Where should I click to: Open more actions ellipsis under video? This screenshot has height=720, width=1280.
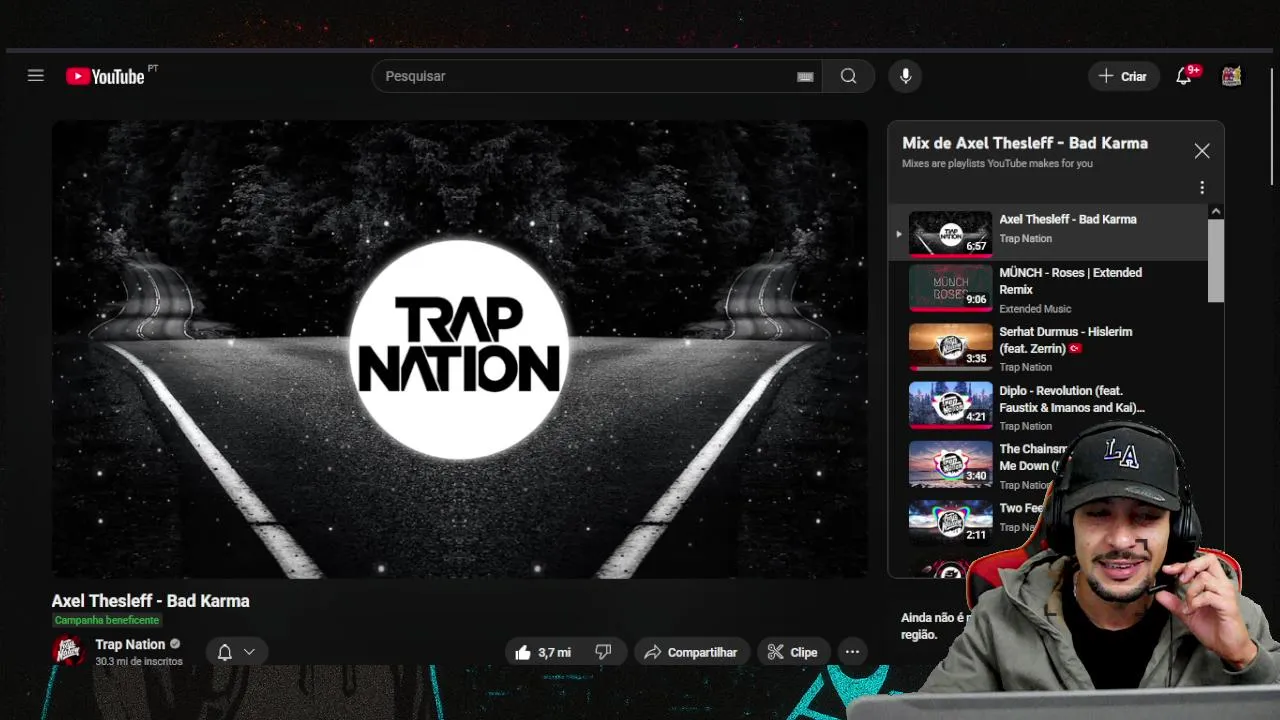click(852, 652)
